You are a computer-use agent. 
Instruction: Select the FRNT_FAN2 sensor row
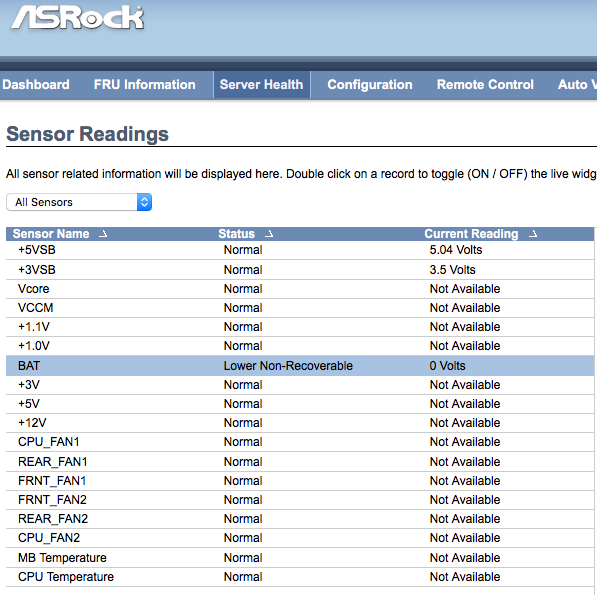(x=300, y=500)
